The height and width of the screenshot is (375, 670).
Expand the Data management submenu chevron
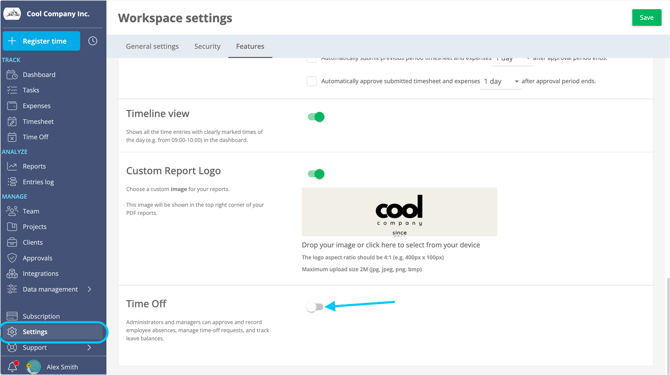coord(89,289)
